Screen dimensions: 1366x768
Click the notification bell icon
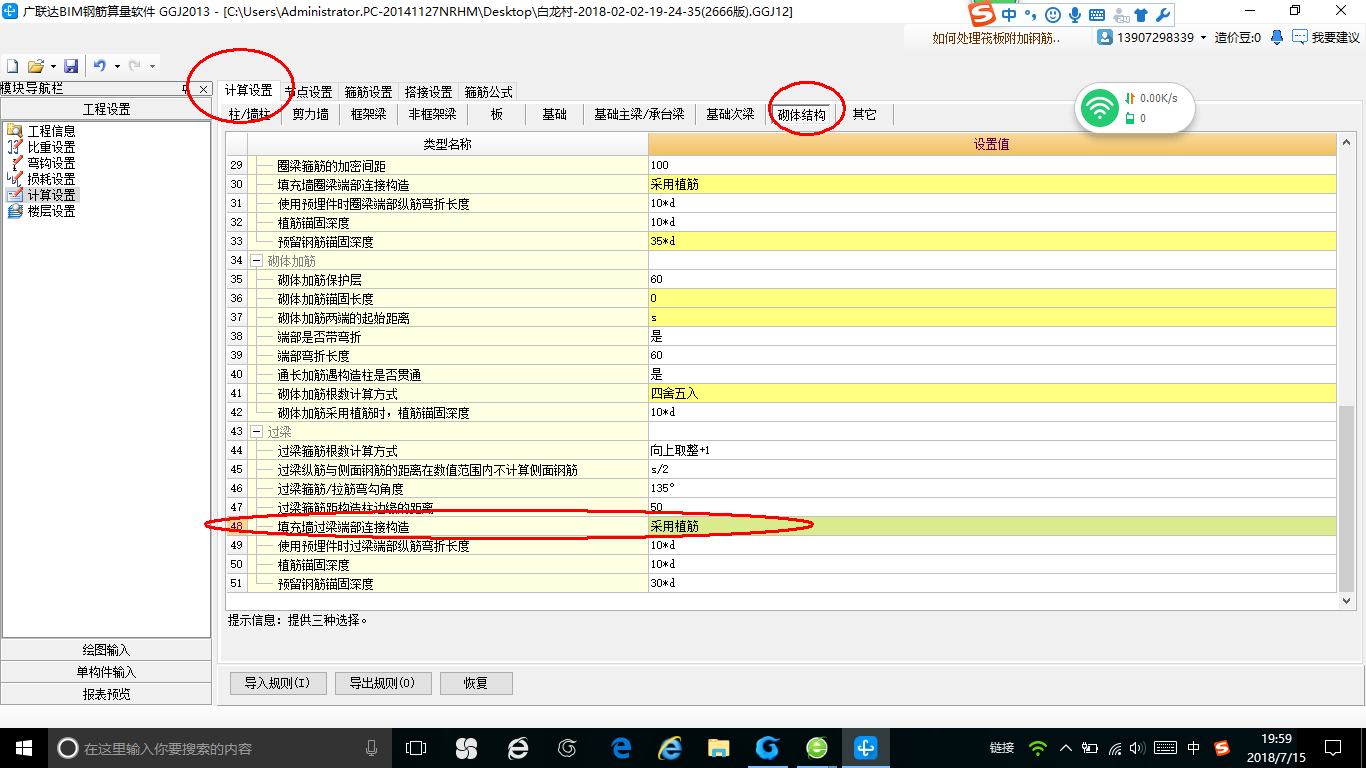1277,37
